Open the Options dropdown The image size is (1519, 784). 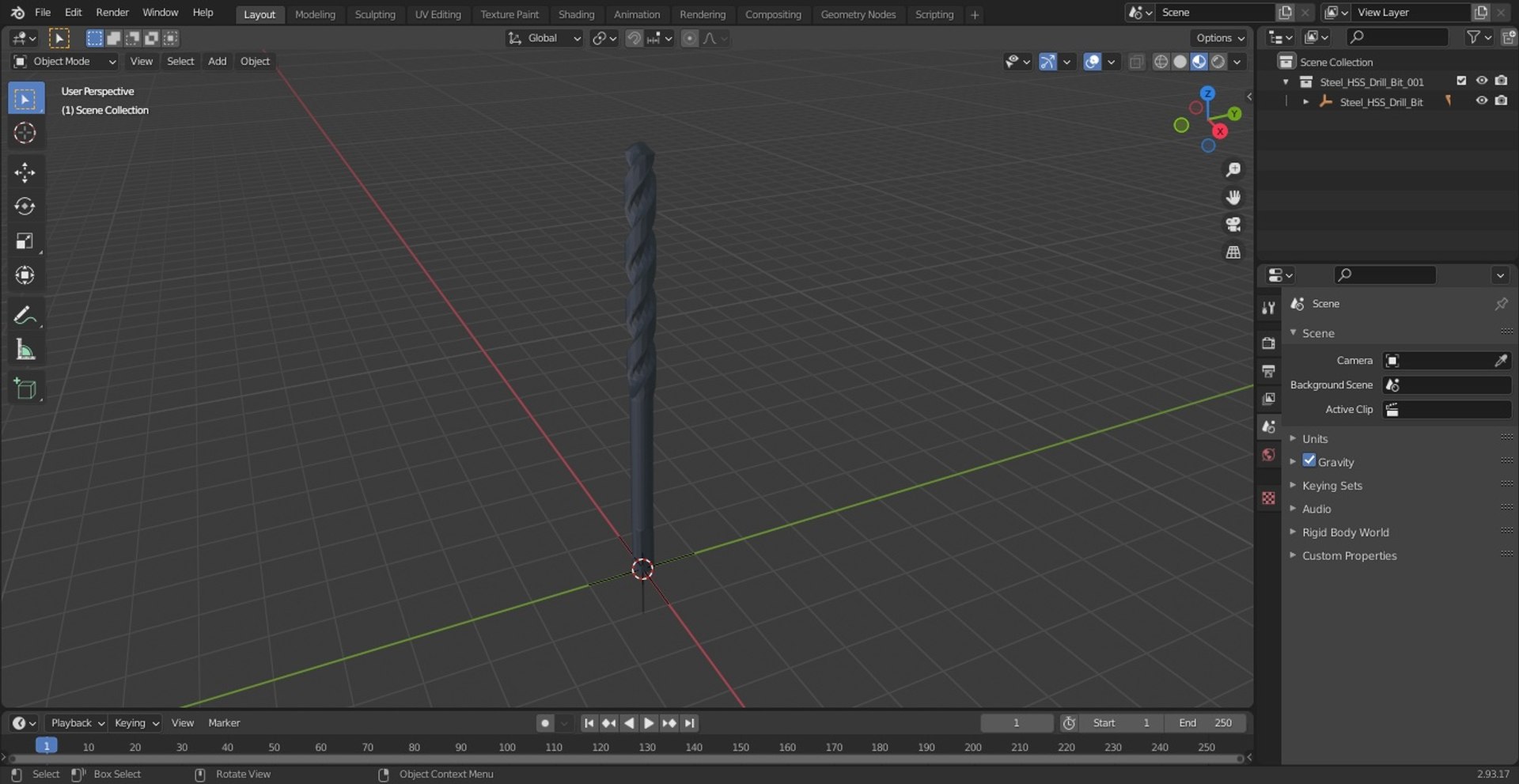click(1220, 38)
